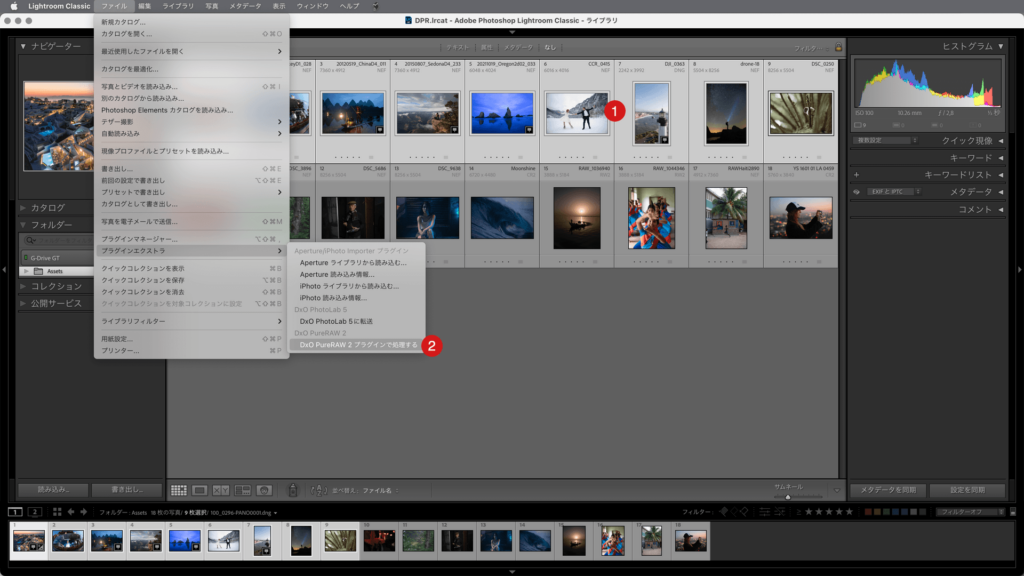This screenshot has width=1024, height=576.
Task: Select Assets folder in folder tree
Action: tap(56, 271)
